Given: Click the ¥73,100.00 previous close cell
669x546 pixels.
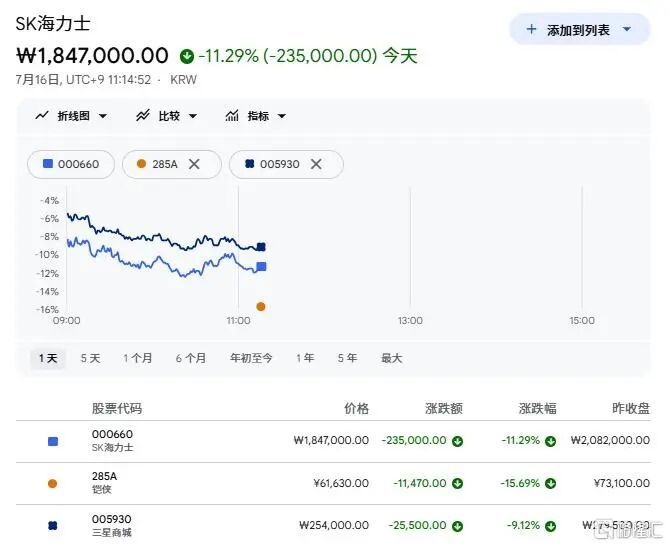Looking at the screenshot, I should (x=622, y=483).
